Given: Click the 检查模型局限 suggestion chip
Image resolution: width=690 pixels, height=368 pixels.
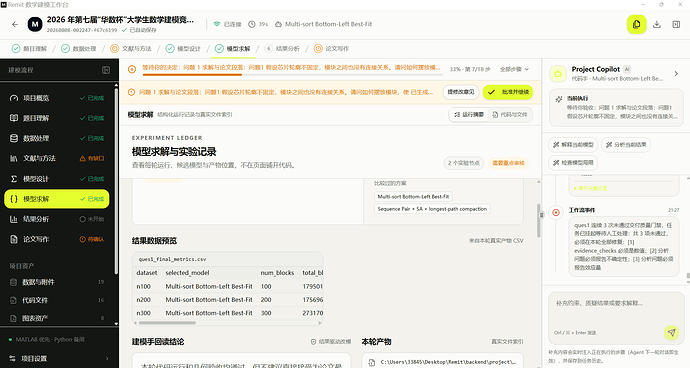Looking at the screenshot, I should click(x=573, y=163).
